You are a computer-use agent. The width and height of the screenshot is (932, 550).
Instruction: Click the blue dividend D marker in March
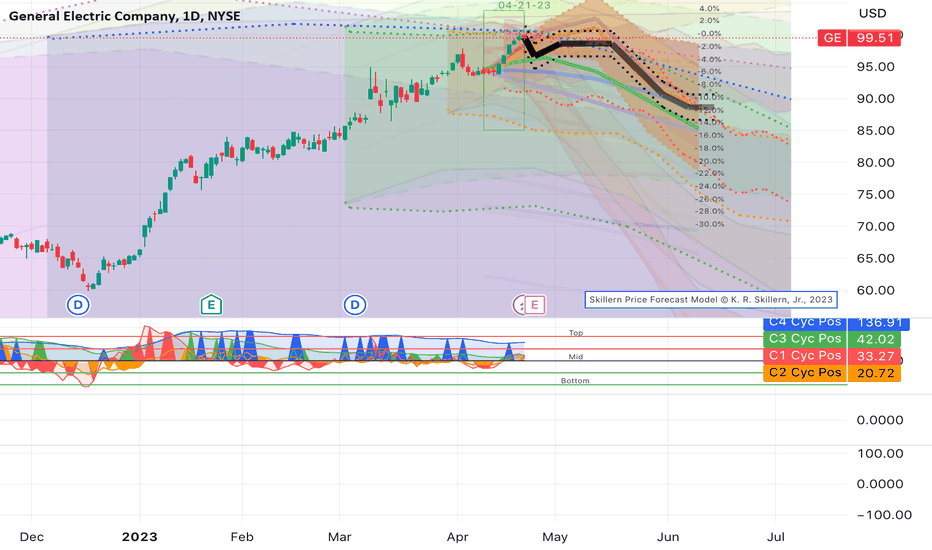[x=355, y=305]
